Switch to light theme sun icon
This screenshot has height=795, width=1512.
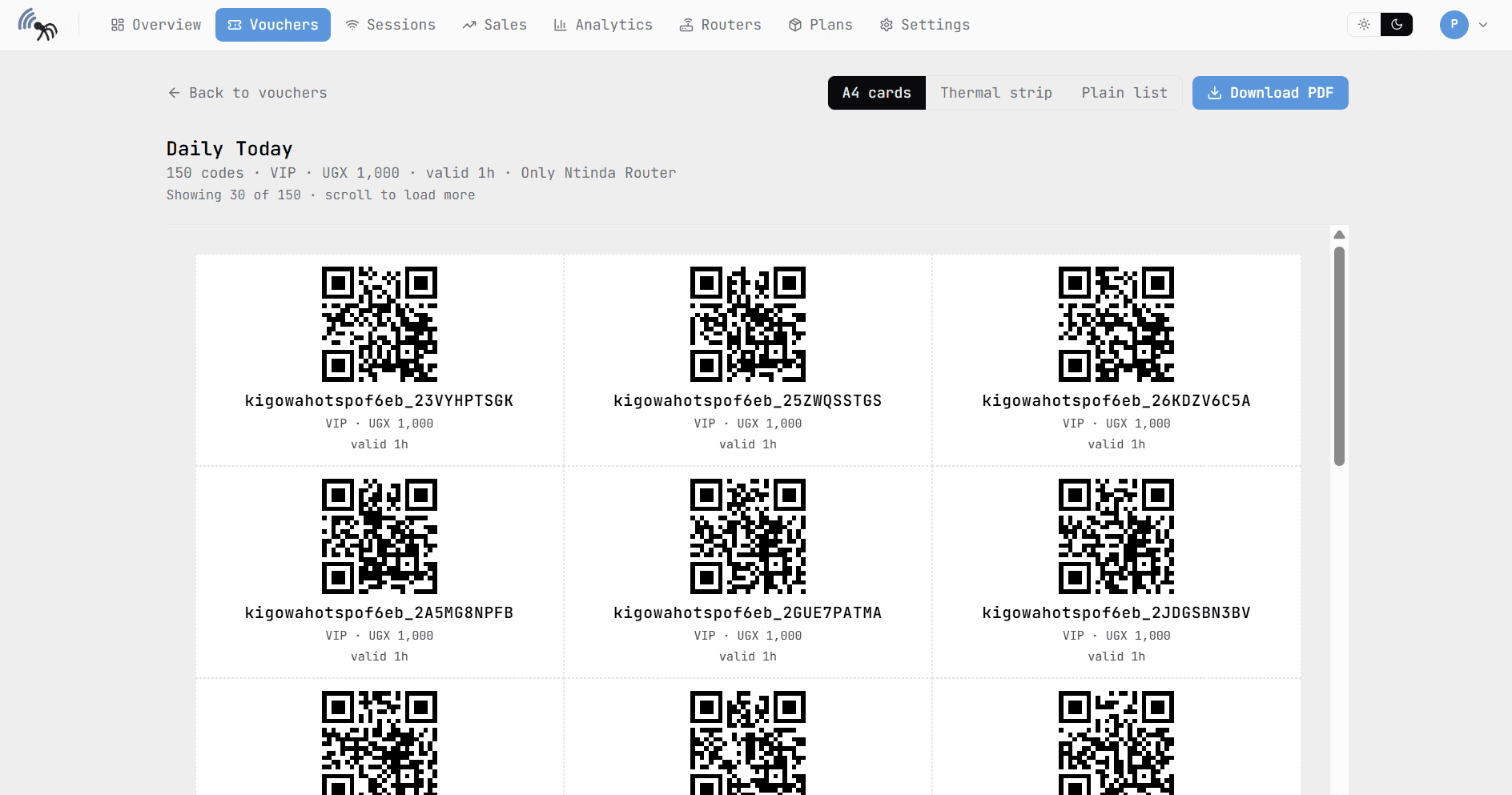point(1365,25)
